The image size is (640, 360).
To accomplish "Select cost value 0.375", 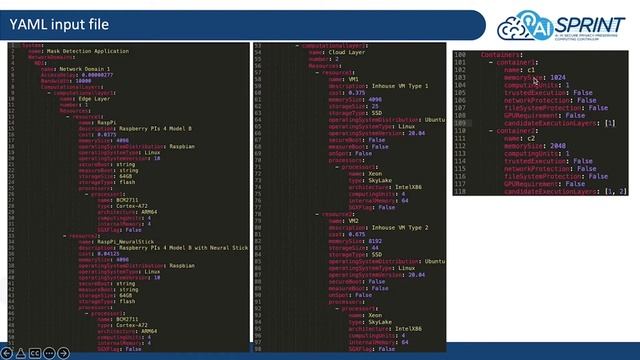I will (x=357, y=93).
